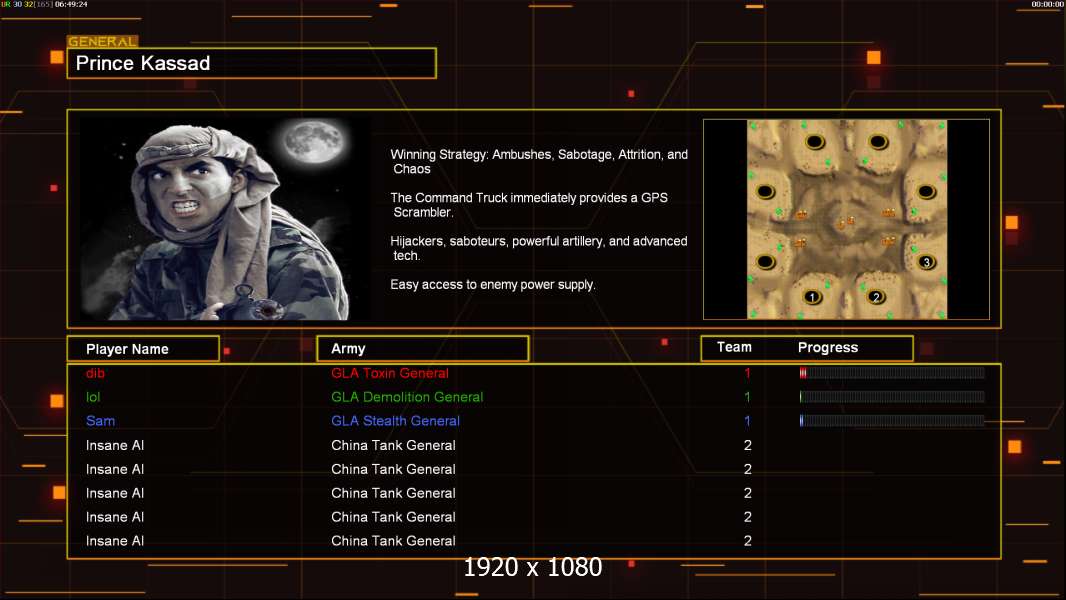Click lol's green loading progress bar
The image size is (1066, 600).
click(892, 396)
